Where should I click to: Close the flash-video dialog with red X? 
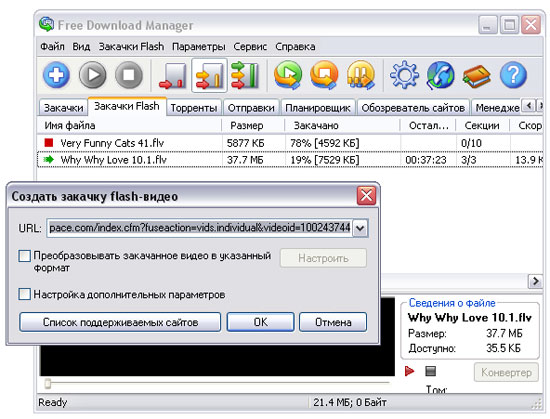[x=366, y=196]
